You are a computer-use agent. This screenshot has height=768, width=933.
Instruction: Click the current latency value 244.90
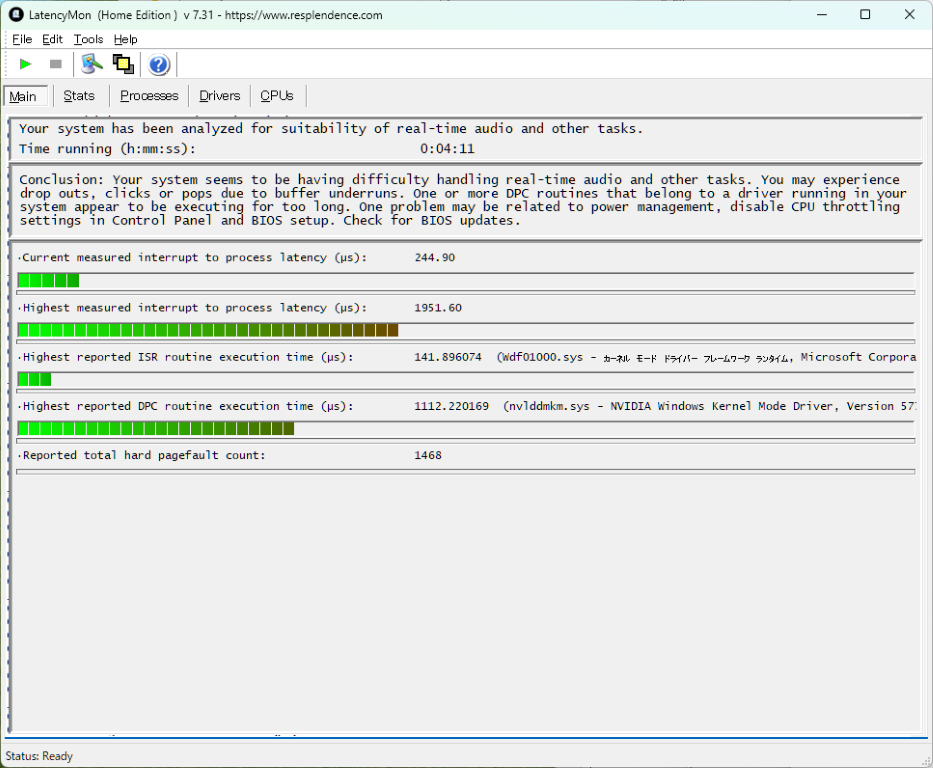434,258
